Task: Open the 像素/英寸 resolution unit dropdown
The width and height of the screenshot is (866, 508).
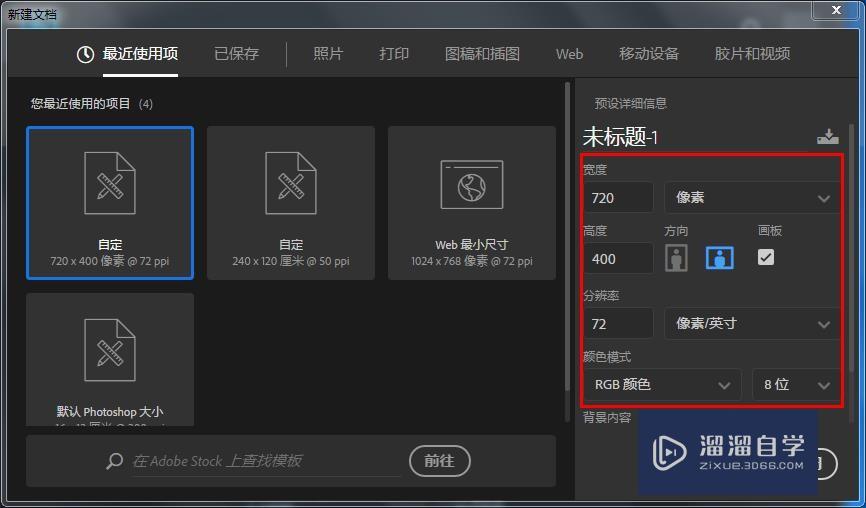Action: coord(752,324)
